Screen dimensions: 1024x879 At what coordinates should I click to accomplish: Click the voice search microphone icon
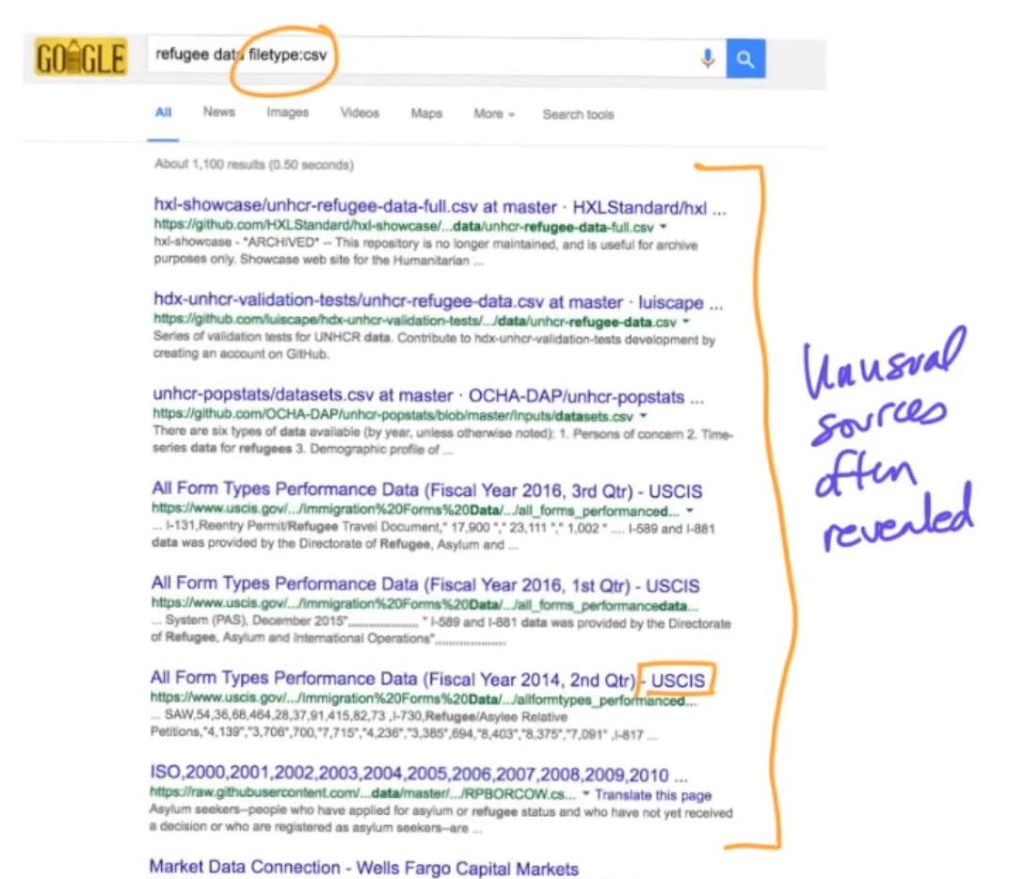pyautogui.click(x=707, y=60)
